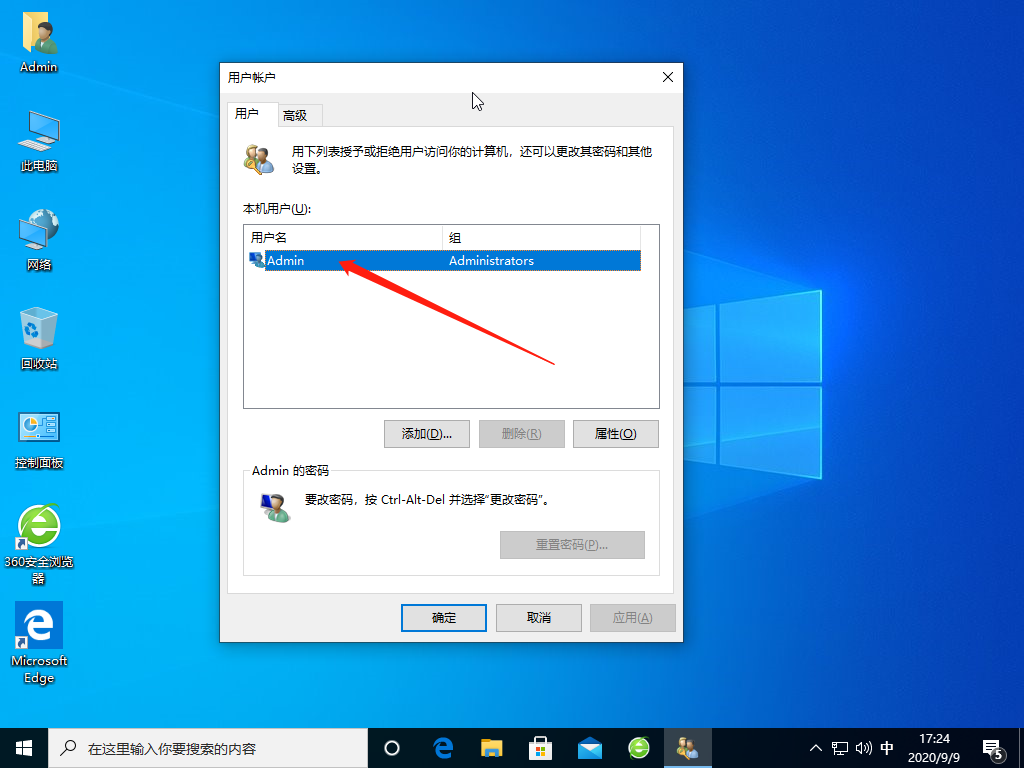Viewport: 1024px width, 768px height.
Task: Close the 用户帐户 dialog
Action: click(x=667, y=77)
